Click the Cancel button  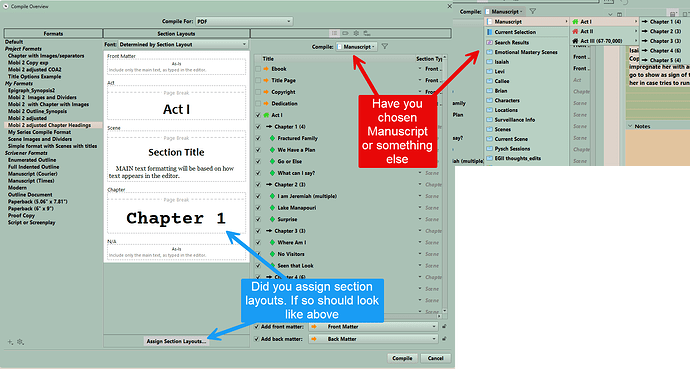[x=435, y=358]
